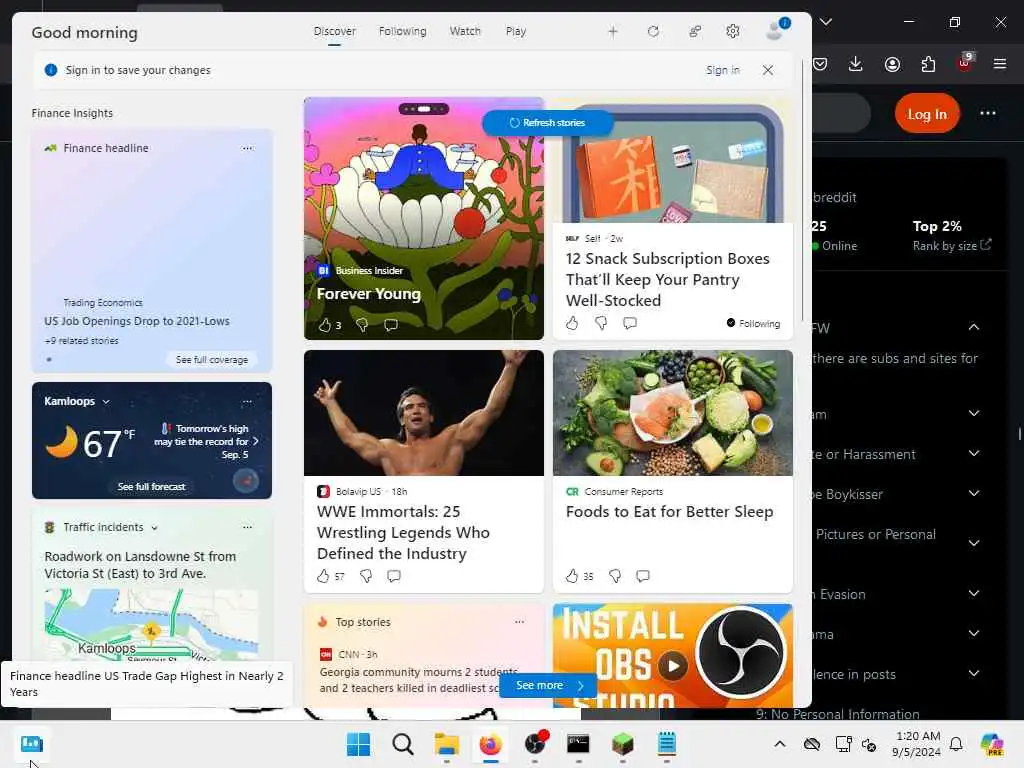
Task: Expand the Kamloops location dropdown
Action: [x=106, y=402]
